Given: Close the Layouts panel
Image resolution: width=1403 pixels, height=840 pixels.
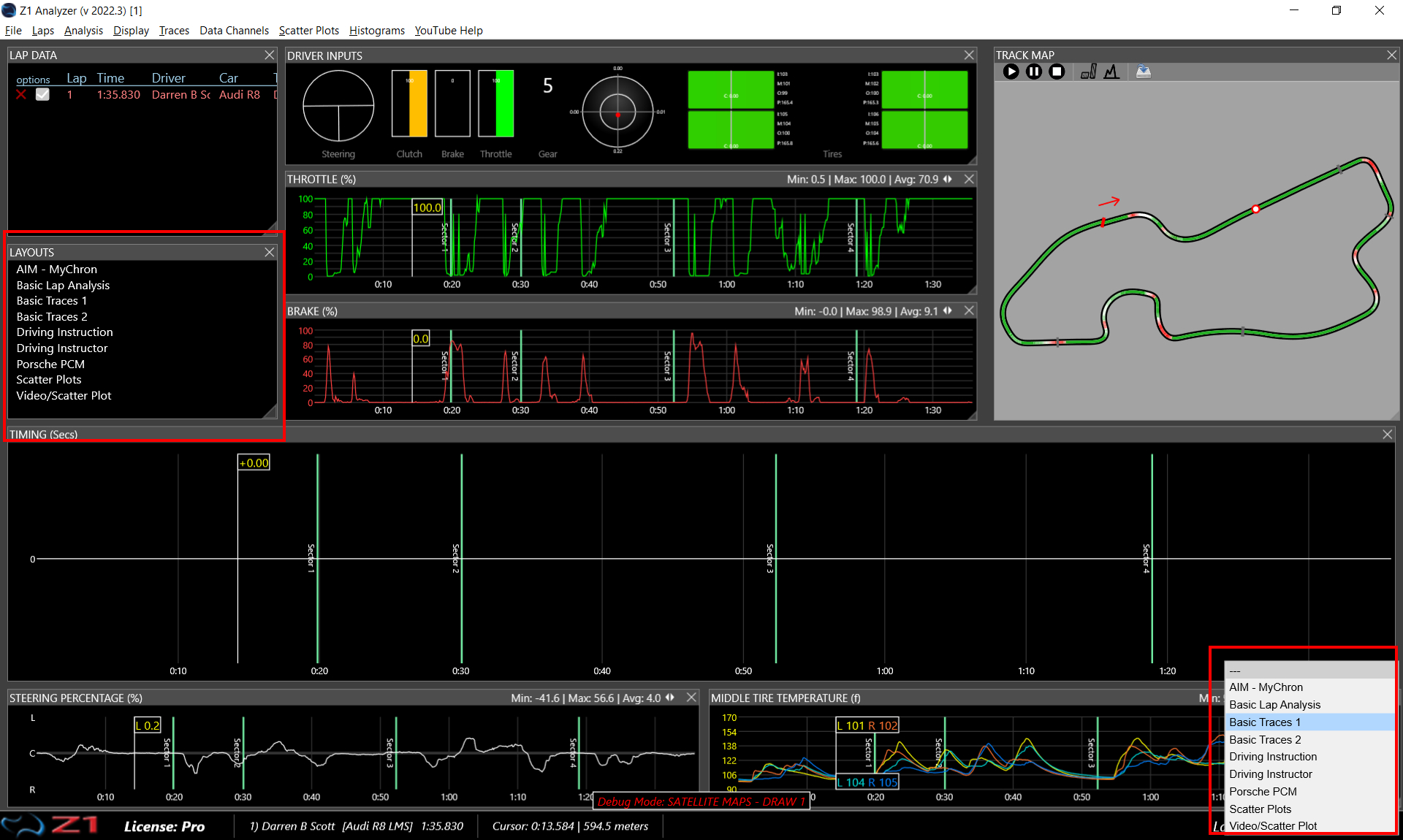Looking at the screenshot, I should pos(270,252).
